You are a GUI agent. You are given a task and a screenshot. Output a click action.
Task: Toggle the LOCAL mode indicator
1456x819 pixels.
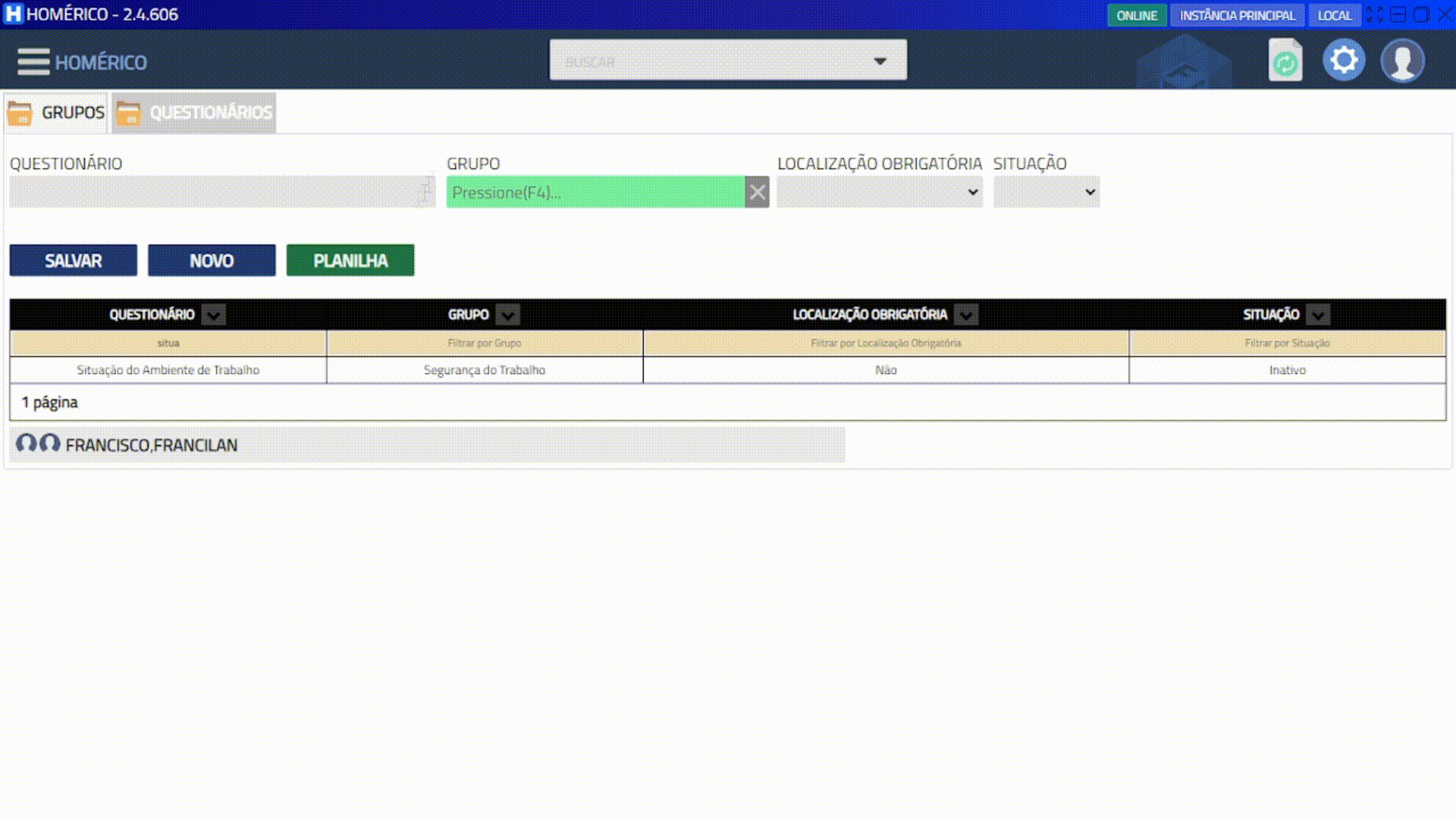[1334, 15]
